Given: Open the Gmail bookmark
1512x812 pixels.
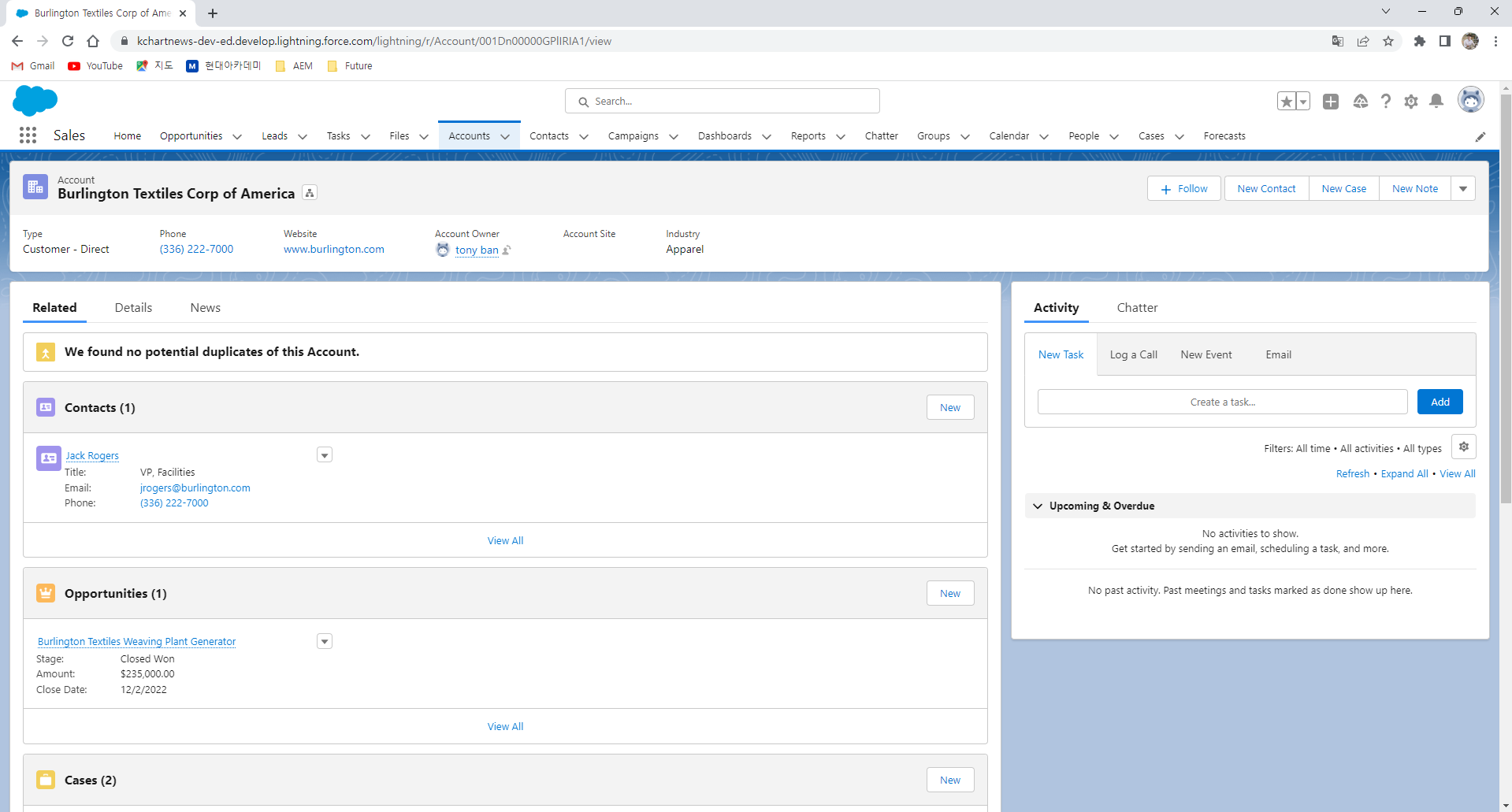Looking at the screenshot, I should [x=33, y=66].
